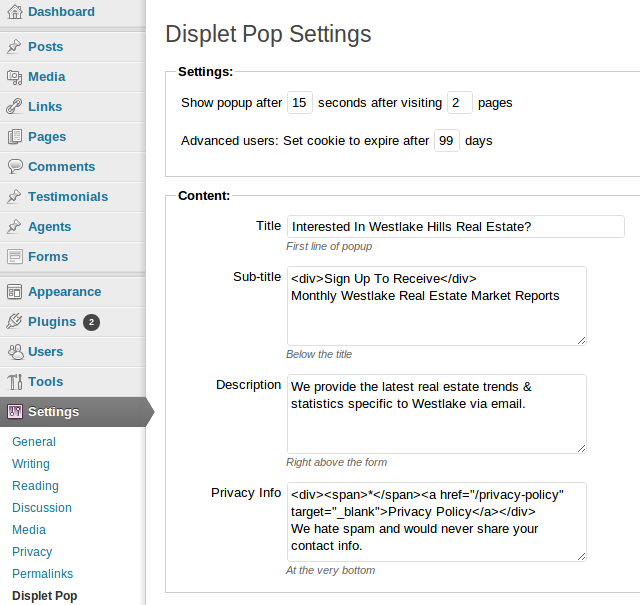Screen dimensions: 640x605
Task: Click the Links chain icon
Action: (x=14, y=107)
